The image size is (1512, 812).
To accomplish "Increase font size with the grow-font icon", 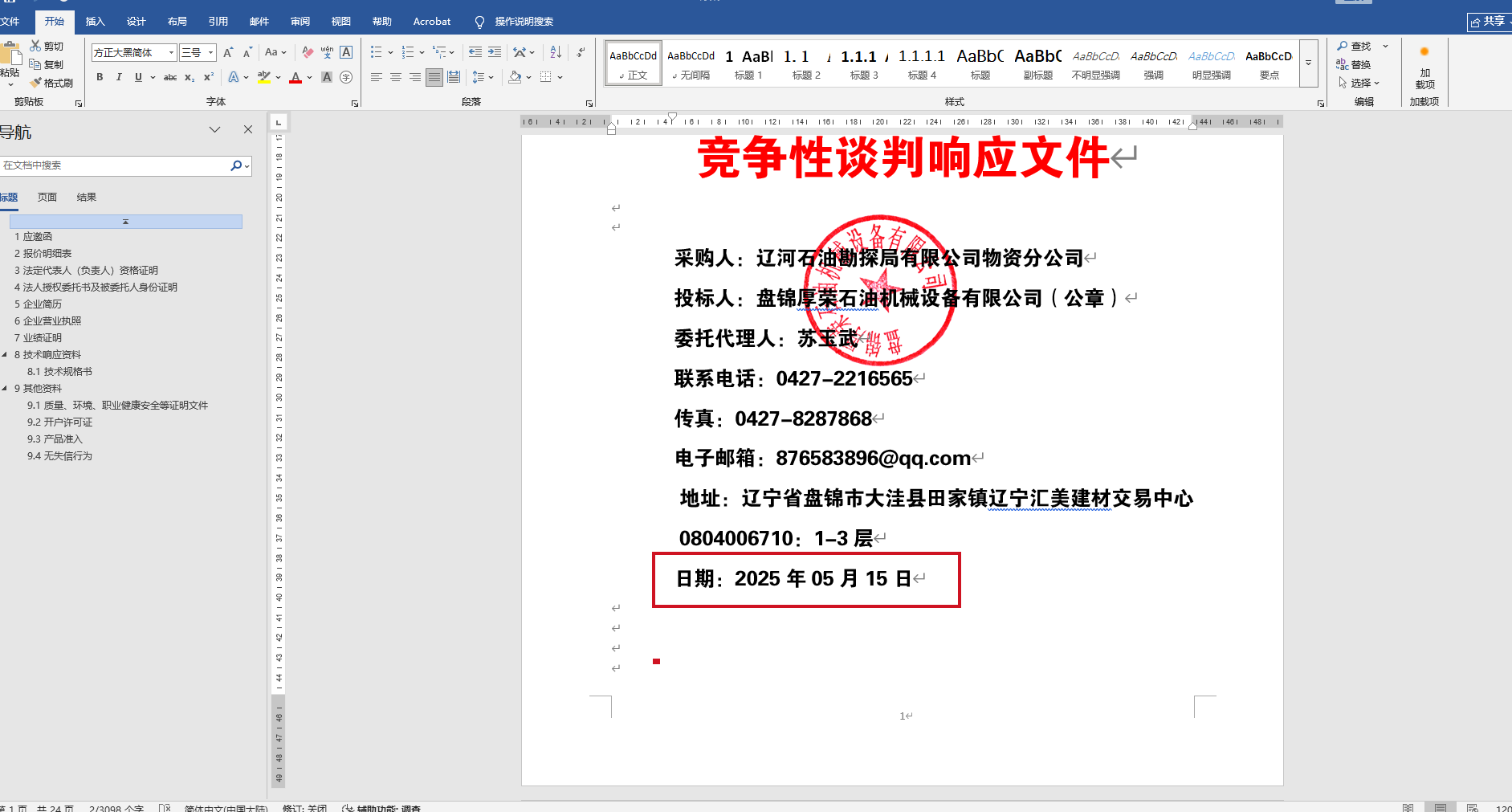I will (x=228, y=53).
